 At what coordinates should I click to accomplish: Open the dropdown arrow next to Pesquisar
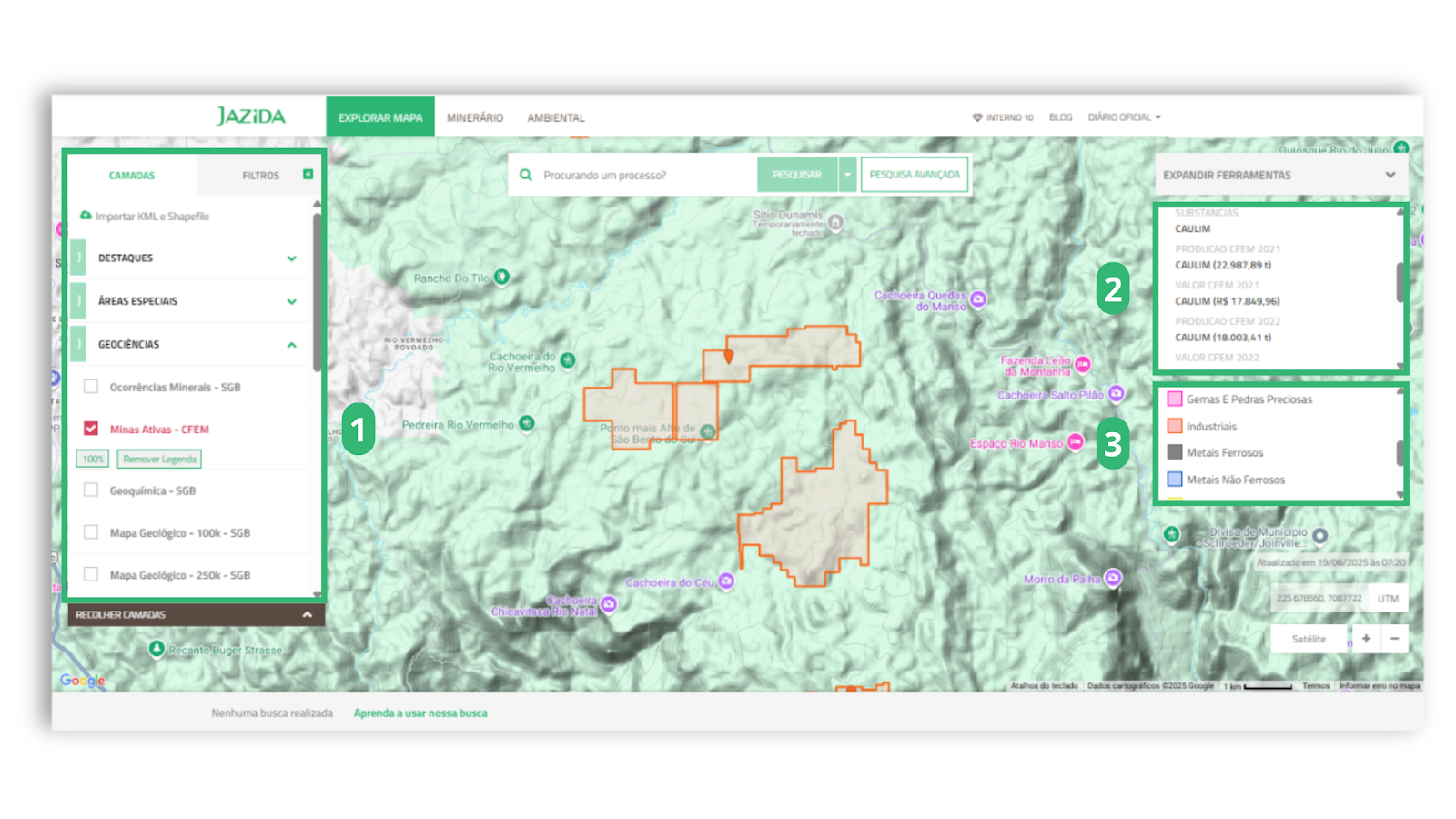(847, 175)
